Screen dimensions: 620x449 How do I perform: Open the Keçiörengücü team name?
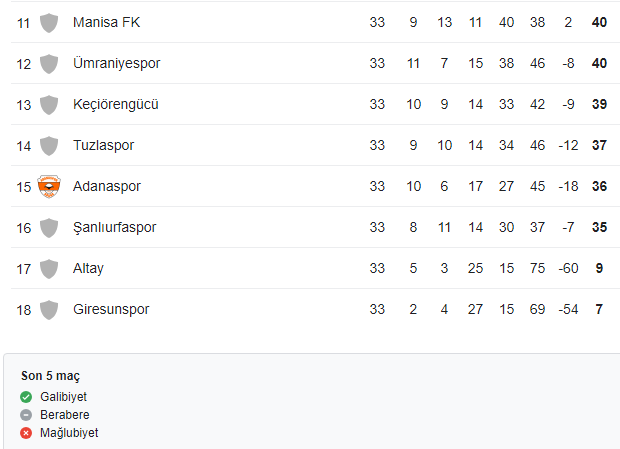116,104
